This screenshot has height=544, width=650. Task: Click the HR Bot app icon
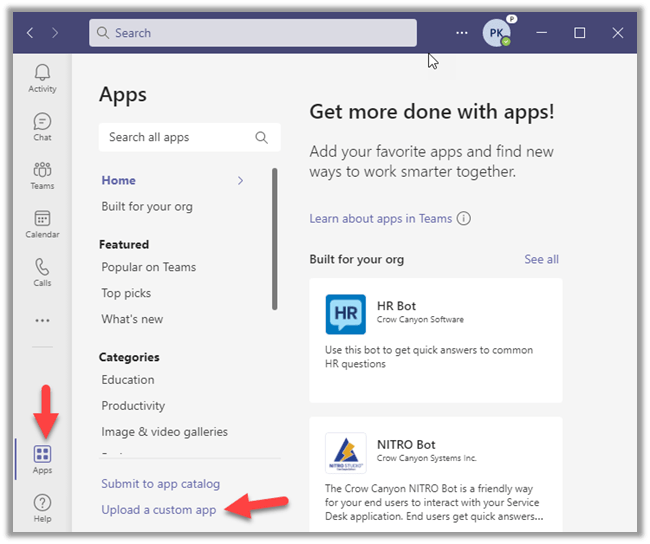coord(345,314)
